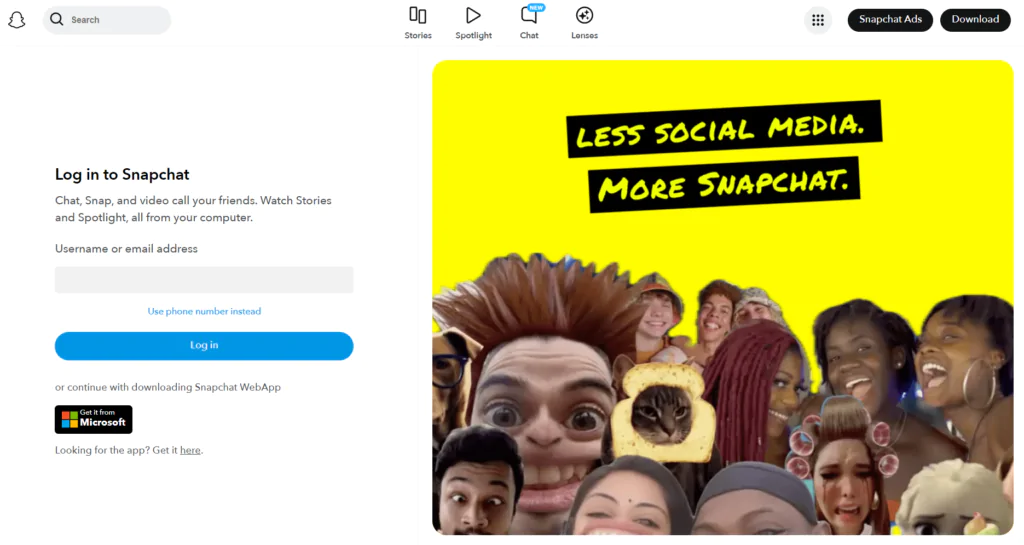The image size is (1024, 545).
Task: Click the Username or email address label
Action: [x=126, y=249]
